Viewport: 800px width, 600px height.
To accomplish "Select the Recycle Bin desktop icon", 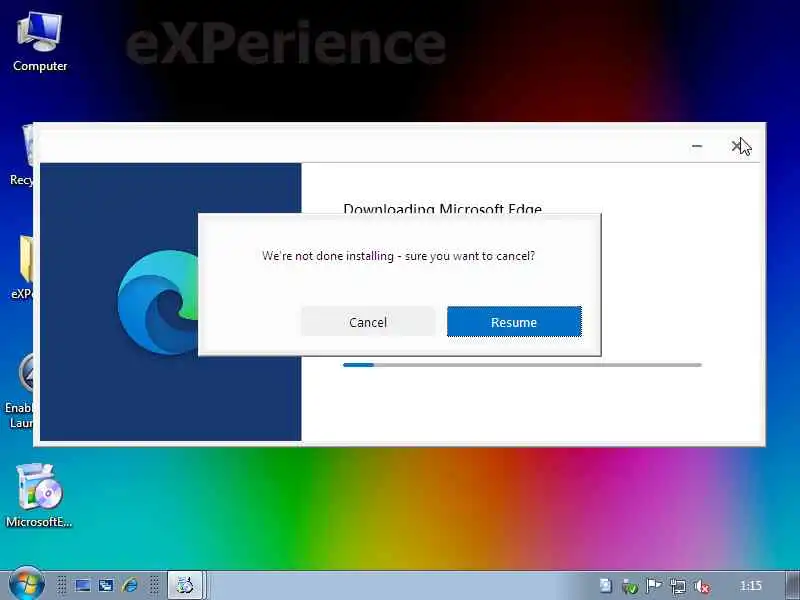I will click(21, 155).
